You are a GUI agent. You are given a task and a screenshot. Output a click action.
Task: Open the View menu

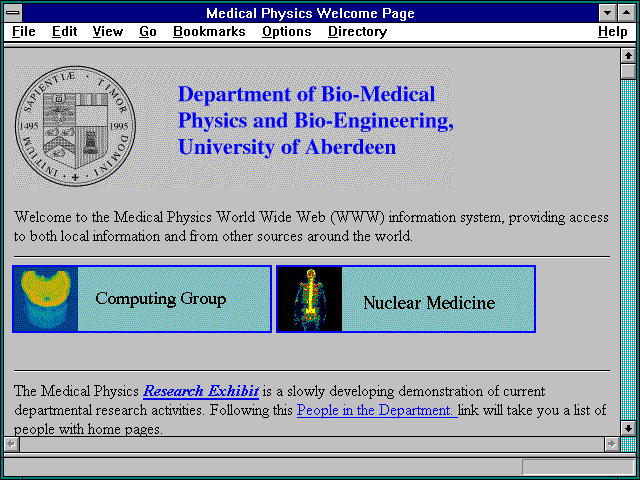tap(108, 32)
